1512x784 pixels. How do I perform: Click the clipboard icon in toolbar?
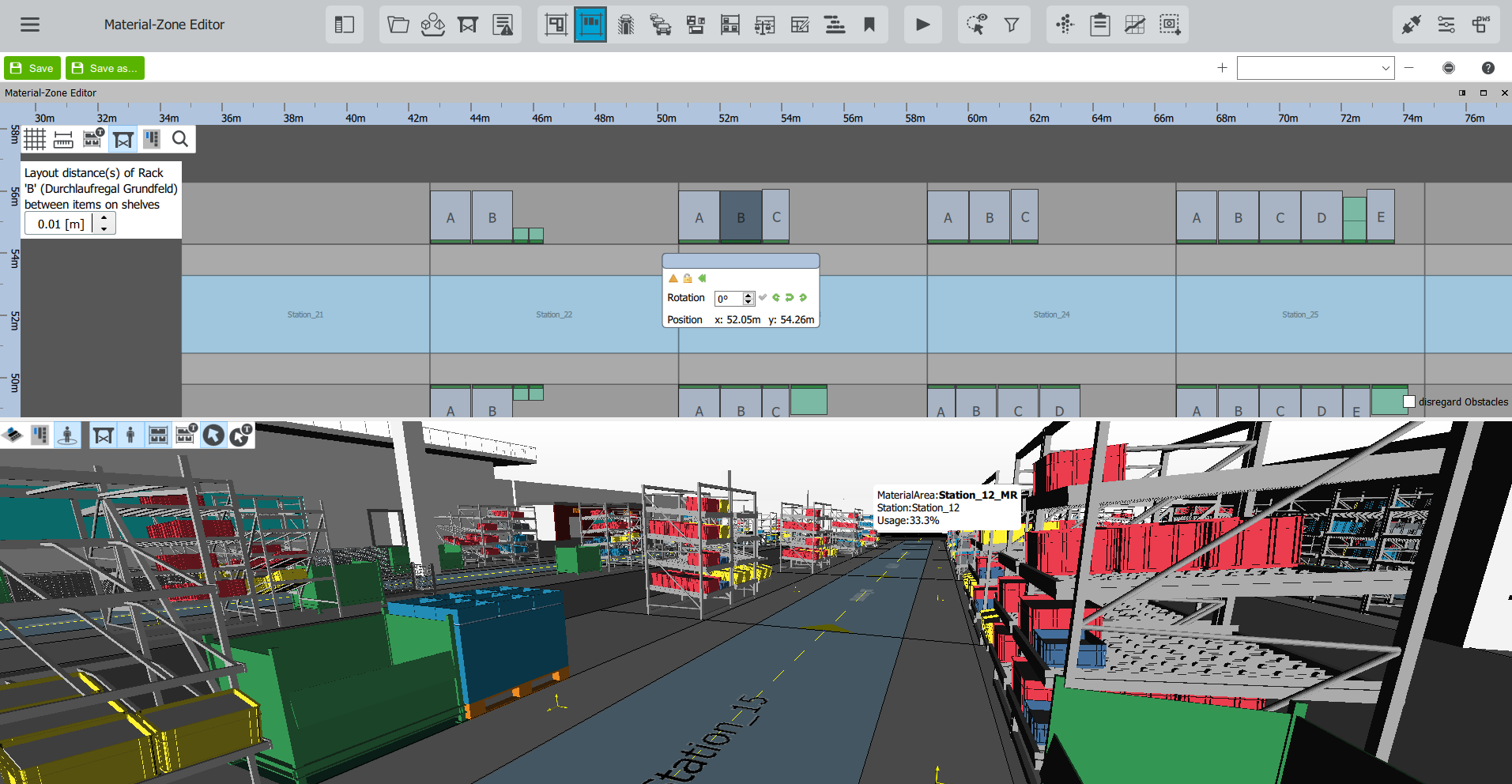[1099, 24]
